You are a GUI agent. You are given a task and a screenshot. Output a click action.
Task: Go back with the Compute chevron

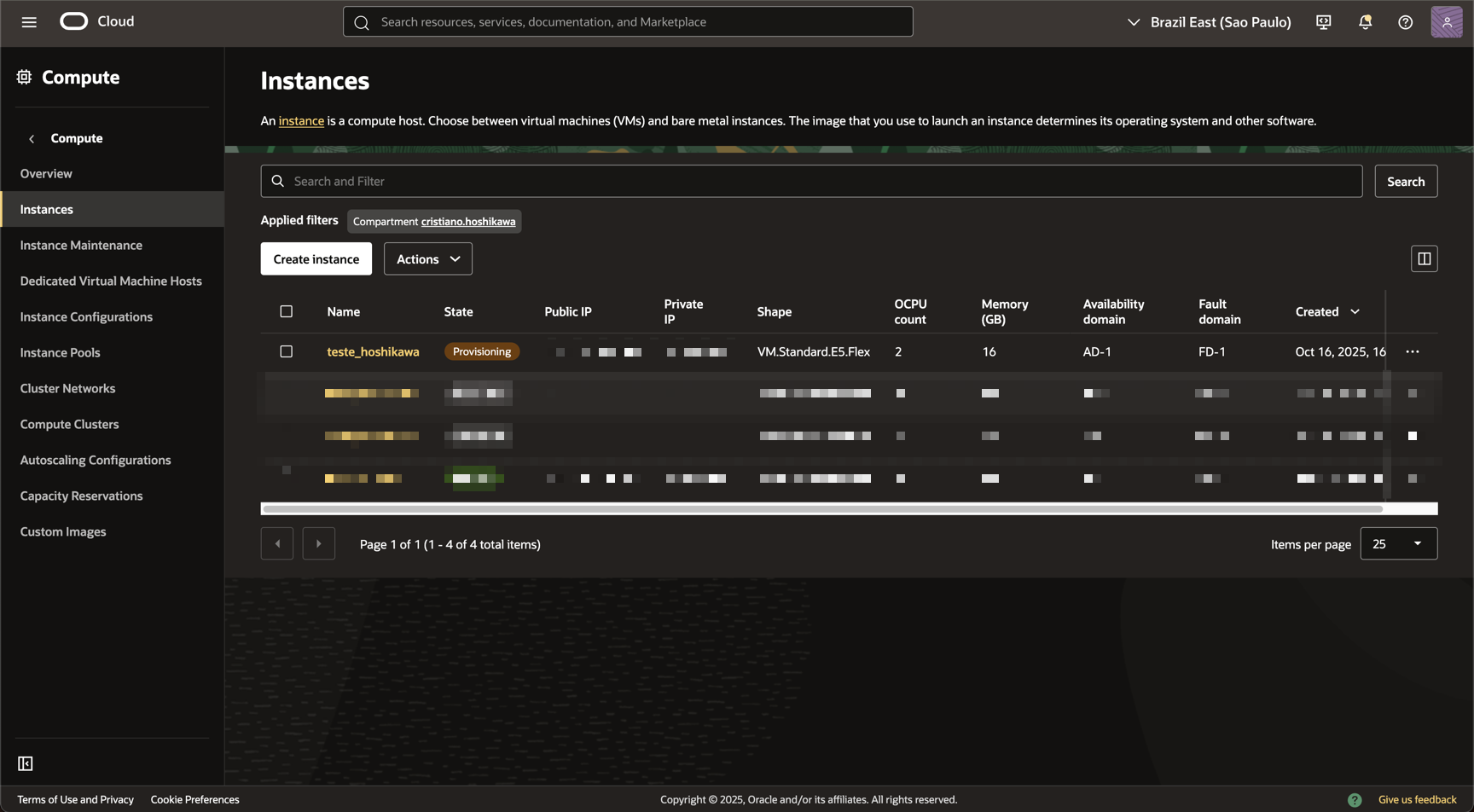point(32,138)
